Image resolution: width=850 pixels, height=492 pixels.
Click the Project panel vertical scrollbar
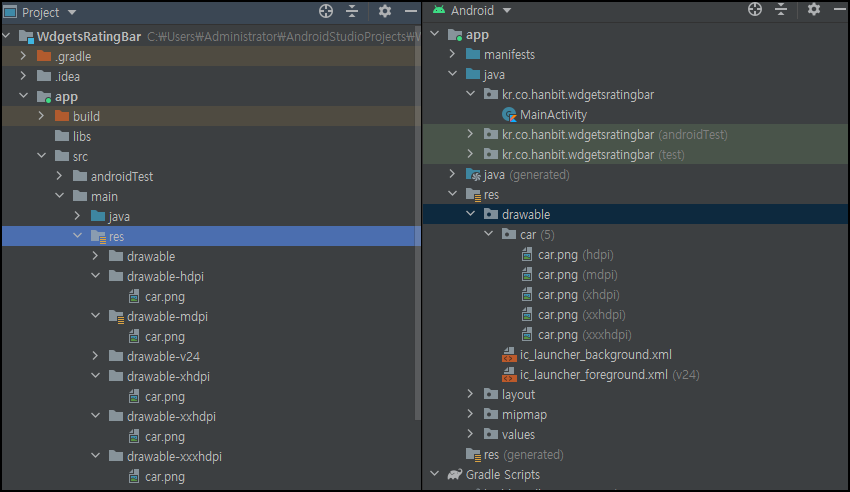pyautogui.click(x=417, y=222)
